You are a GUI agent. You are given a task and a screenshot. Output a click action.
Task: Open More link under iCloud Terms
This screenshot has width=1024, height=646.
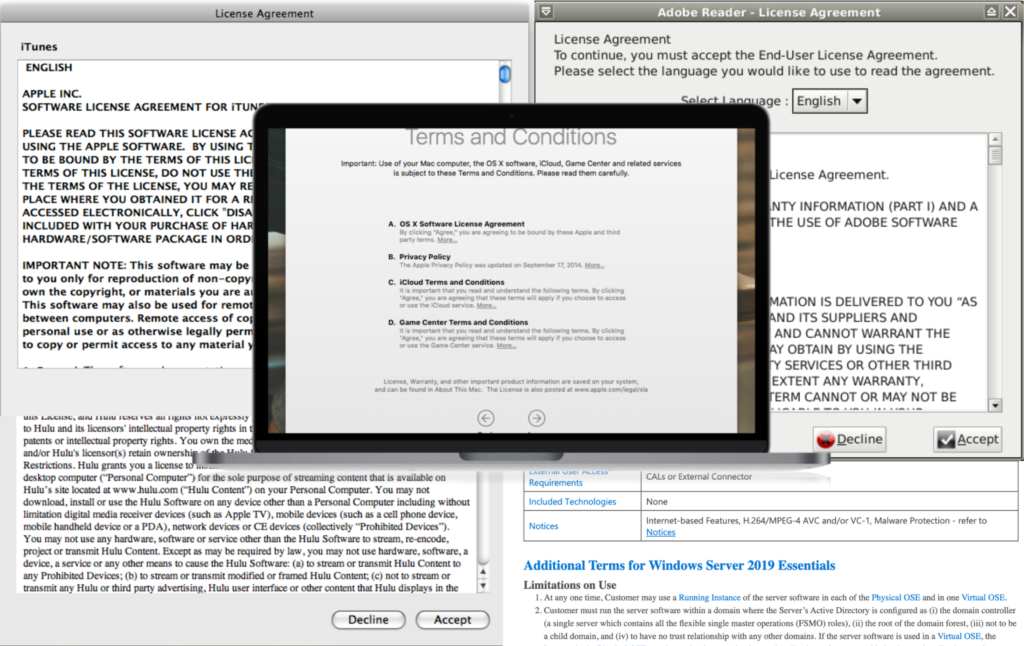pos(486,305)
